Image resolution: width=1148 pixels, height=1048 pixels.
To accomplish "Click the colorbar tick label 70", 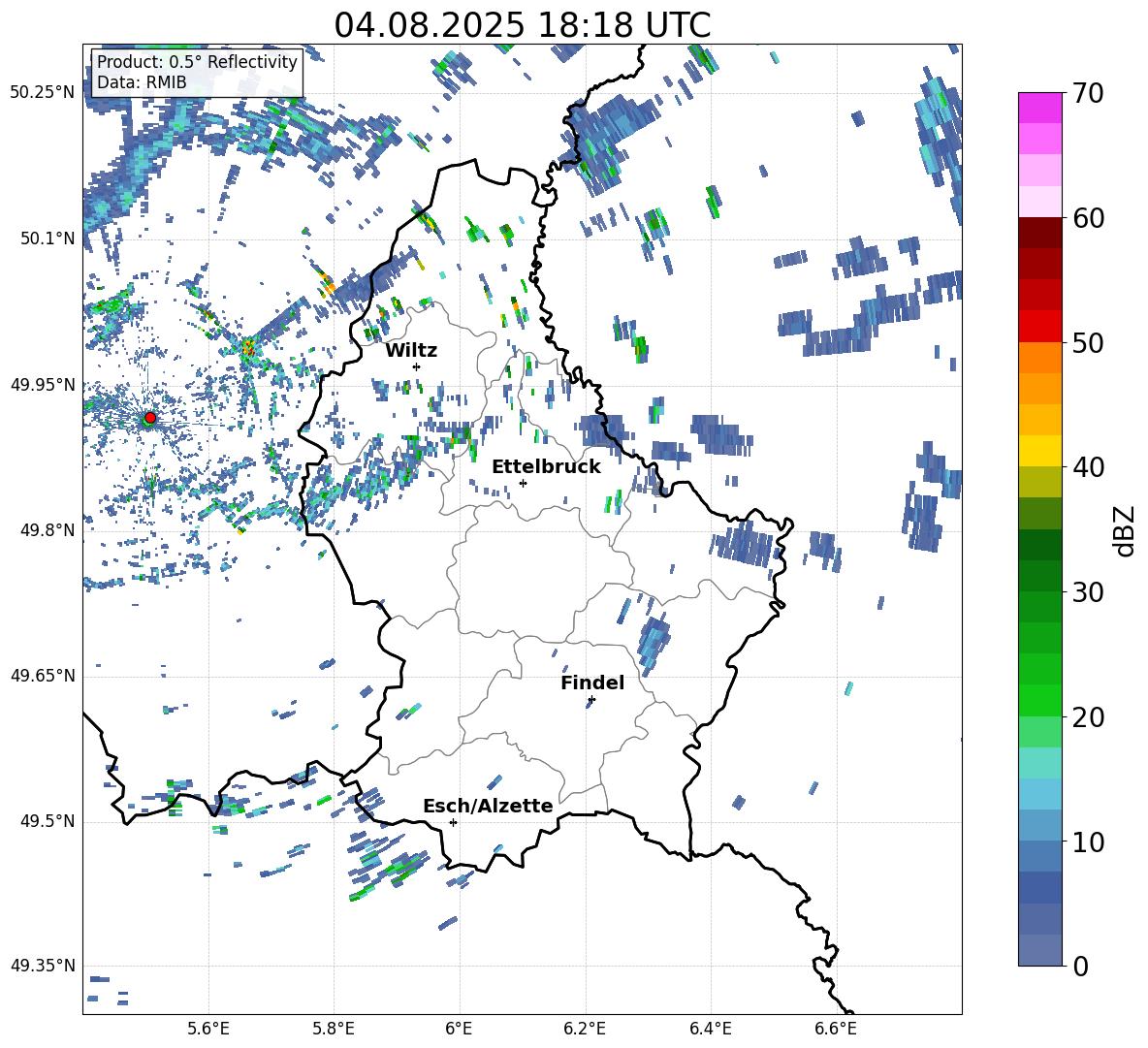I will coord(1088,94).
